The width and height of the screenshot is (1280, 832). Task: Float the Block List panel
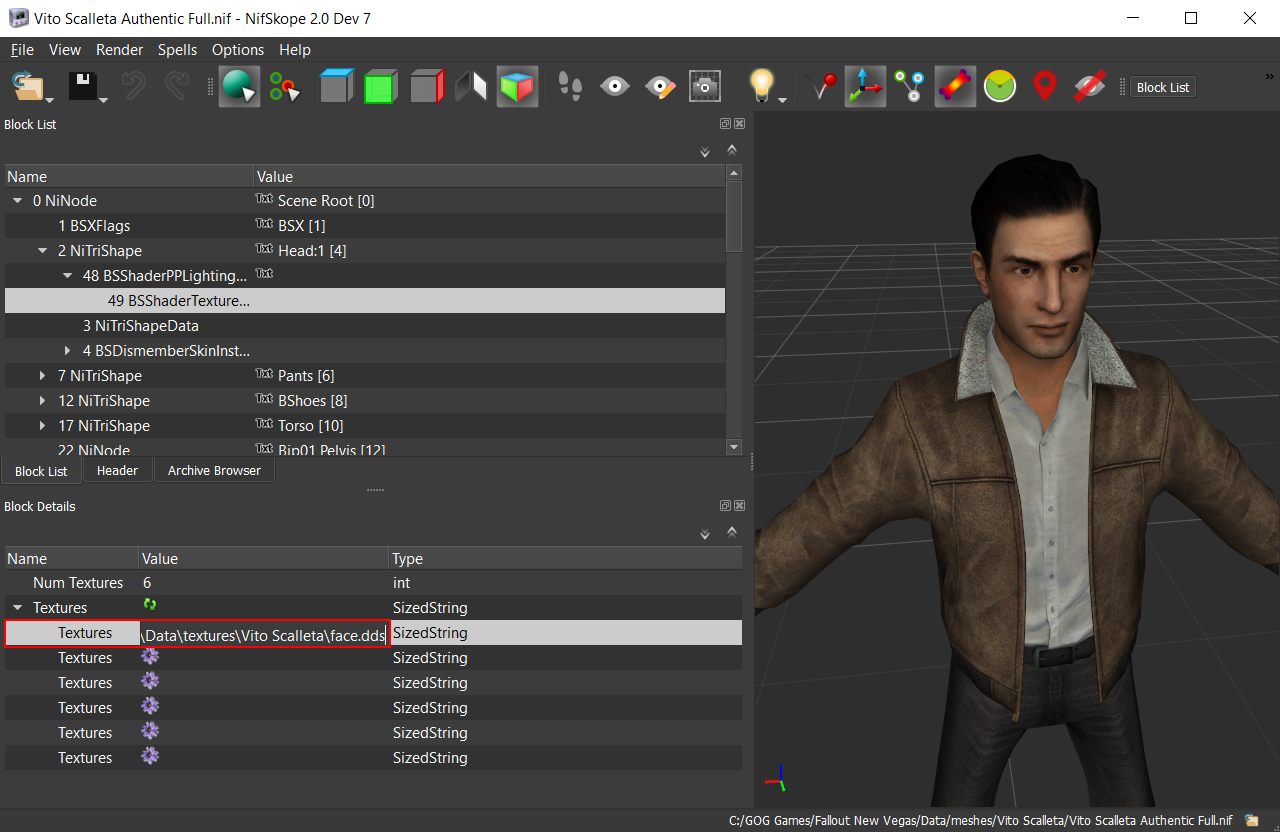[x=725, y=124]
